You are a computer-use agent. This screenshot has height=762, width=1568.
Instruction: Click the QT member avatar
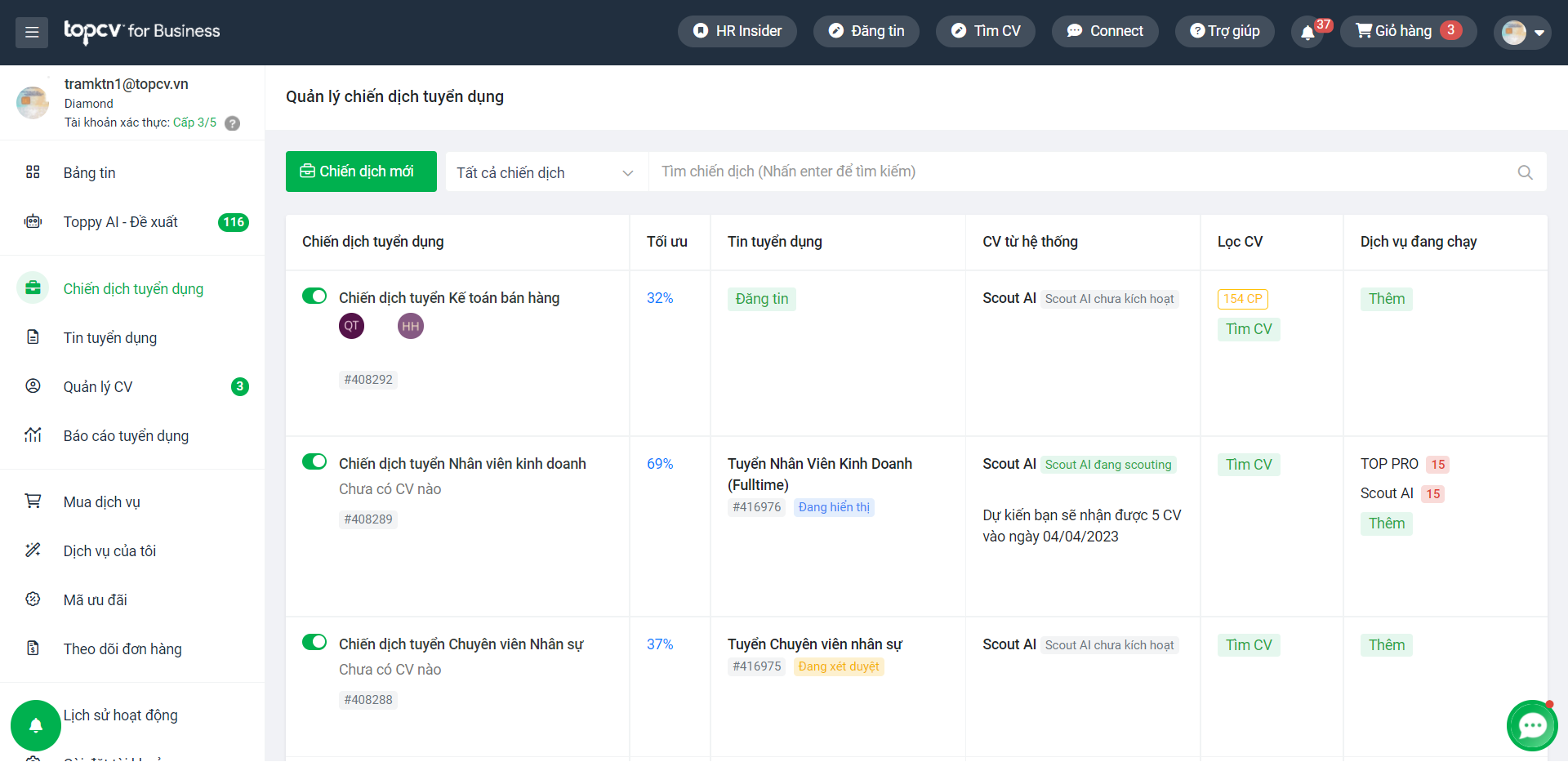(x=352, y=326)
